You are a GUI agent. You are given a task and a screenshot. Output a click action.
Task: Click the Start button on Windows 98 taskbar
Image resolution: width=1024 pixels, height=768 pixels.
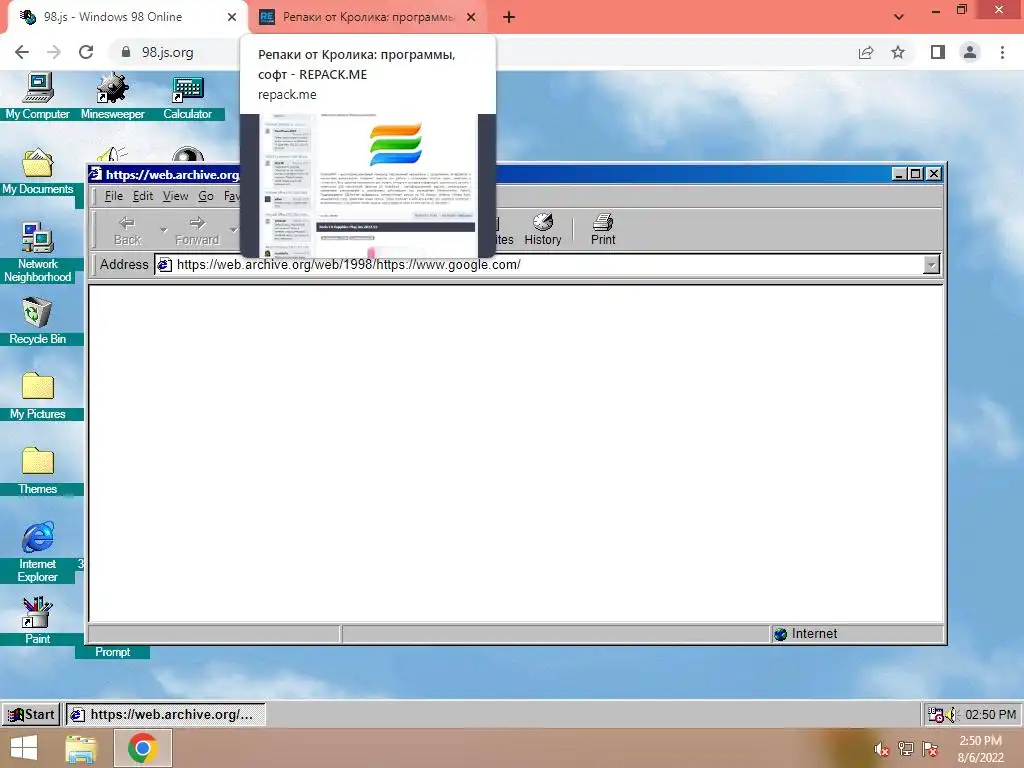31,714
